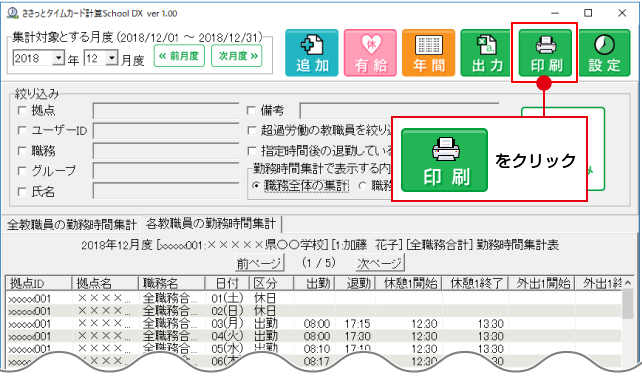This screenshot has width=642, height=377.
Task: Click the 出勤 column header
Action: (314, 283)
